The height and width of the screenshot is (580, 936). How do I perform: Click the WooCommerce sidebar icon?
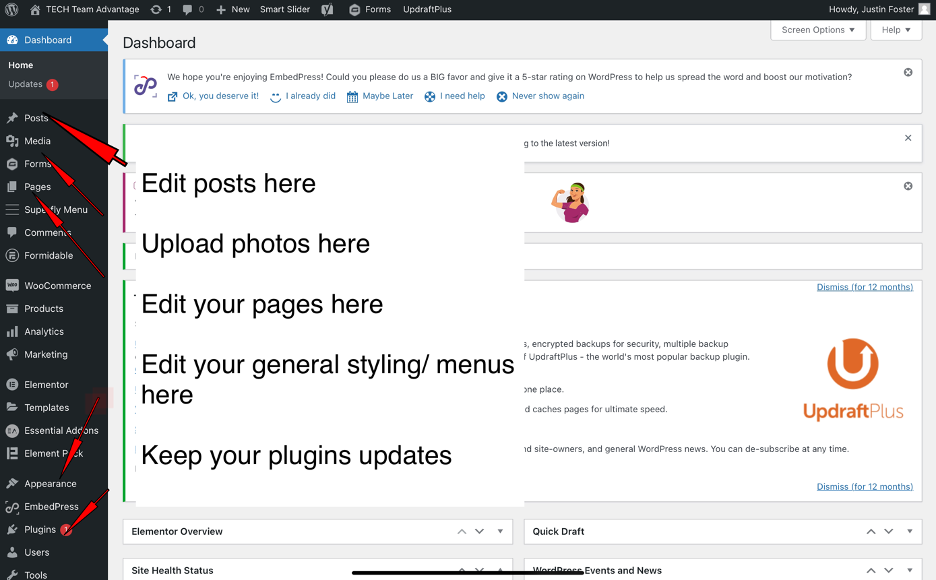(12, 286)
